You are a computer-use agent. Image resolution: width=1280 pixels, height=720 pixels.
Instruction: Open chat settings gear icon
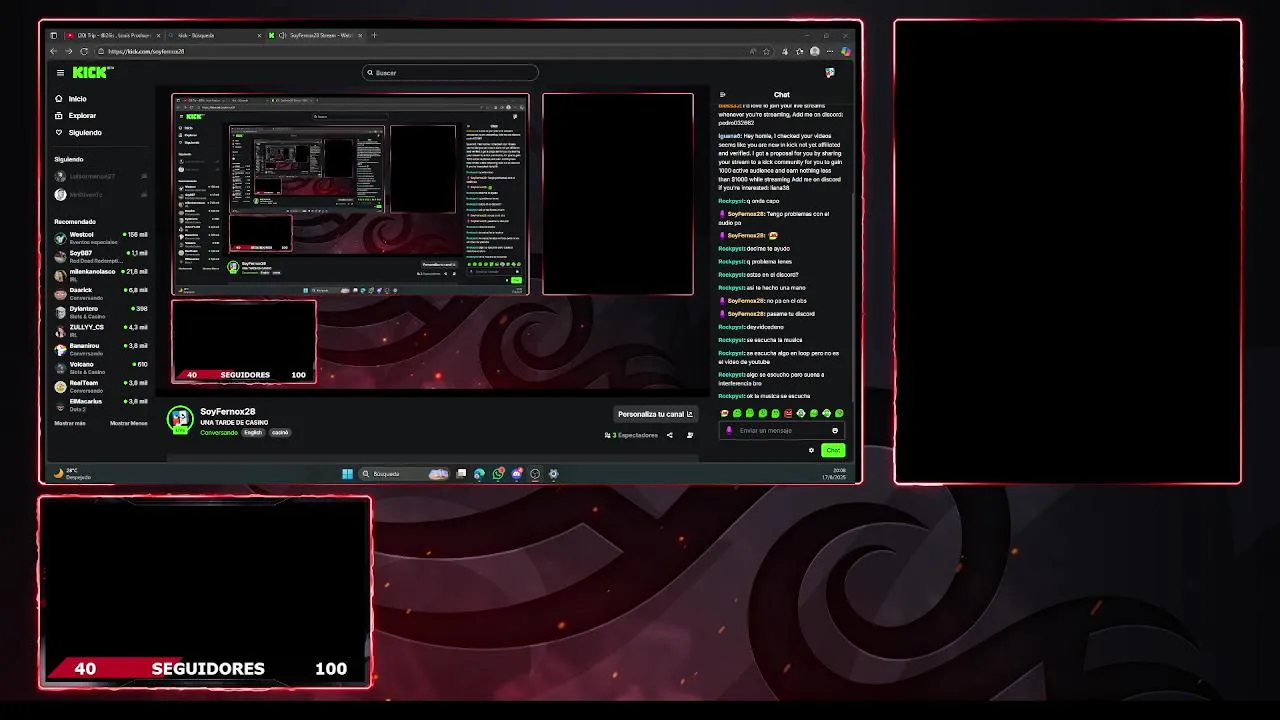pyautogui.click(x=811, y=451)
